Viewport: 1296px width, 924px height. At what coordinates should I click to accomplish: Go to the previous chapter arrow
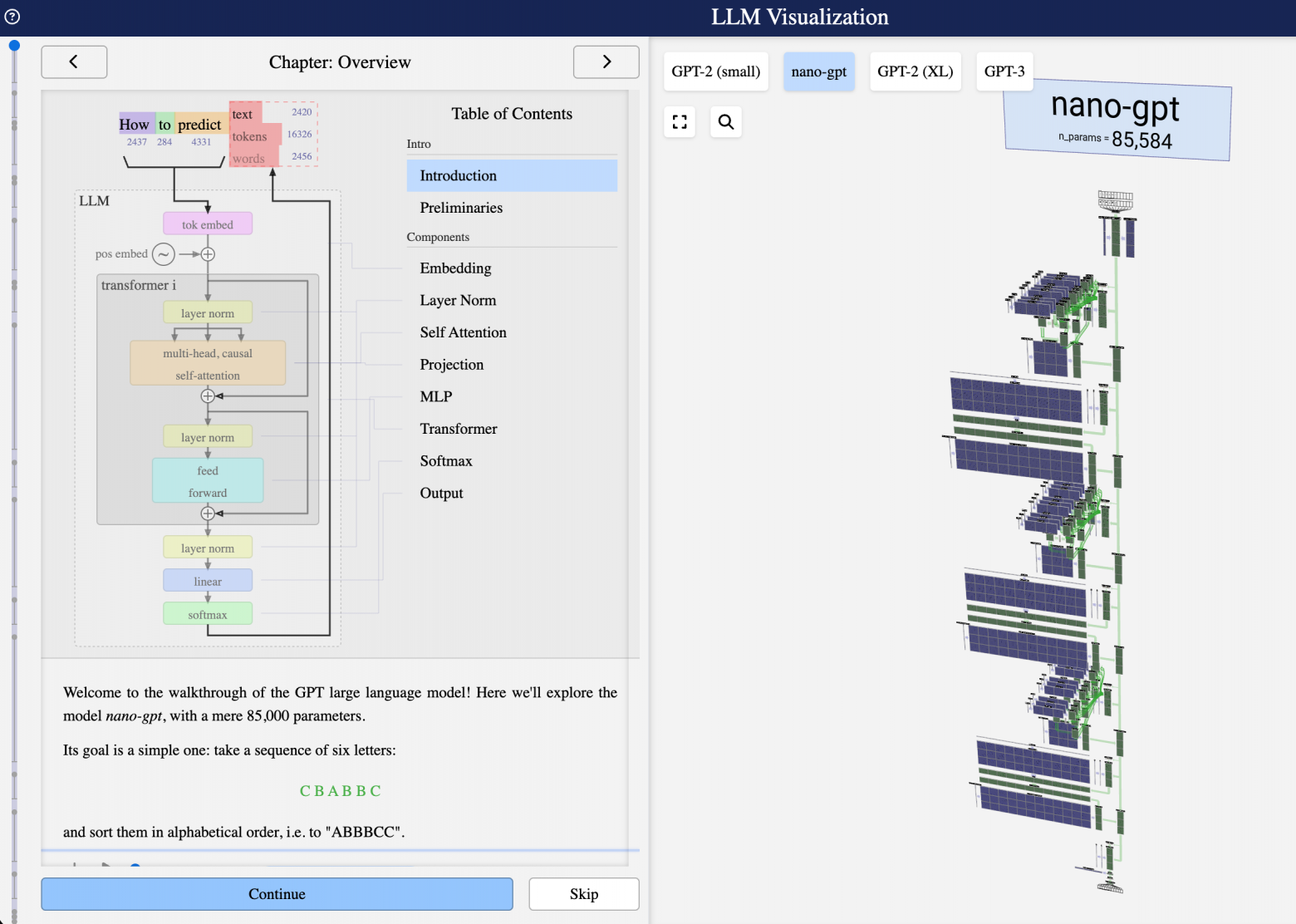[74, 61]
